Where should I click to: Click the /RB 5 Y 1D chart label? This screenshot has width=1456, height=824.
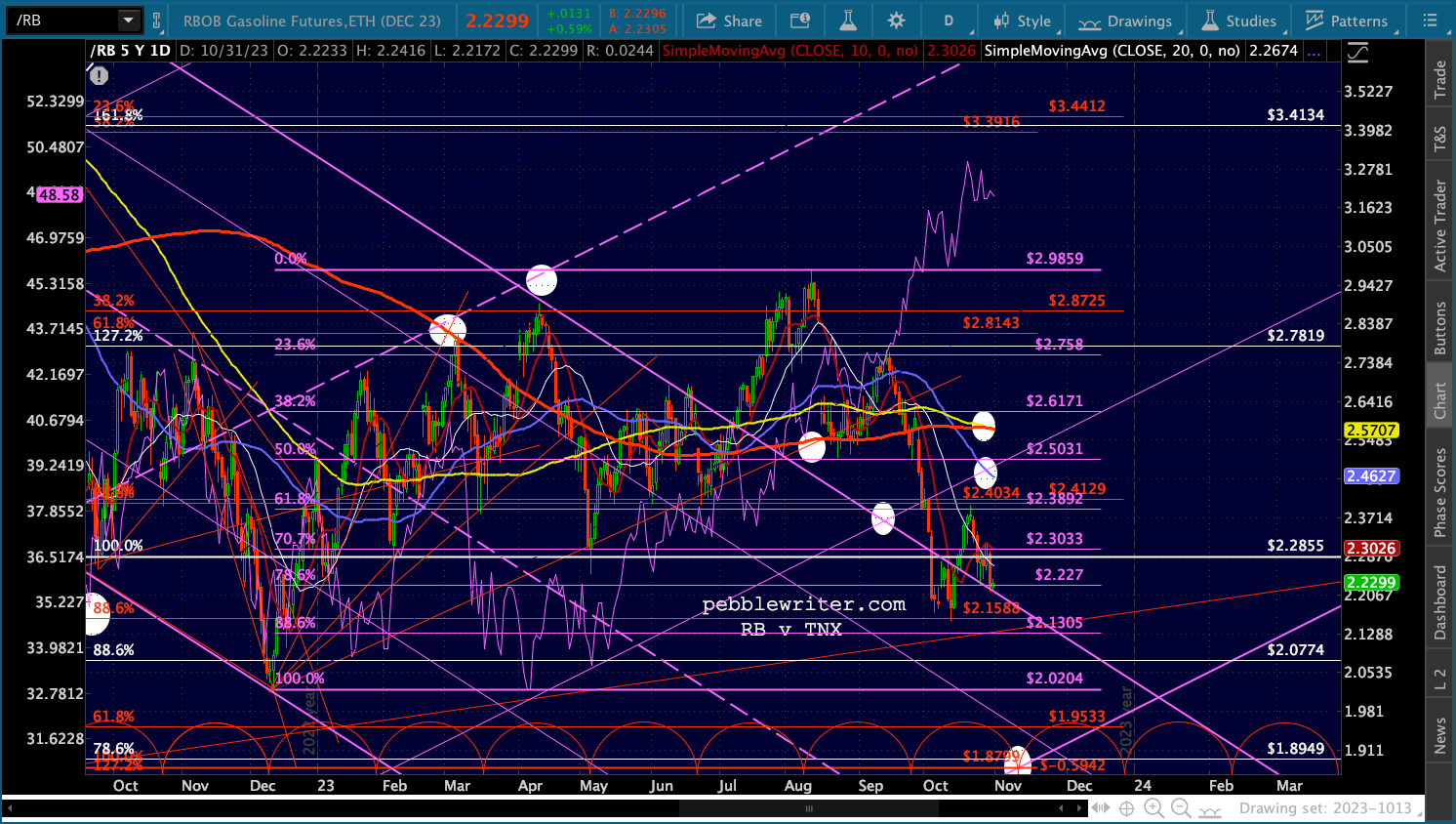131,51
